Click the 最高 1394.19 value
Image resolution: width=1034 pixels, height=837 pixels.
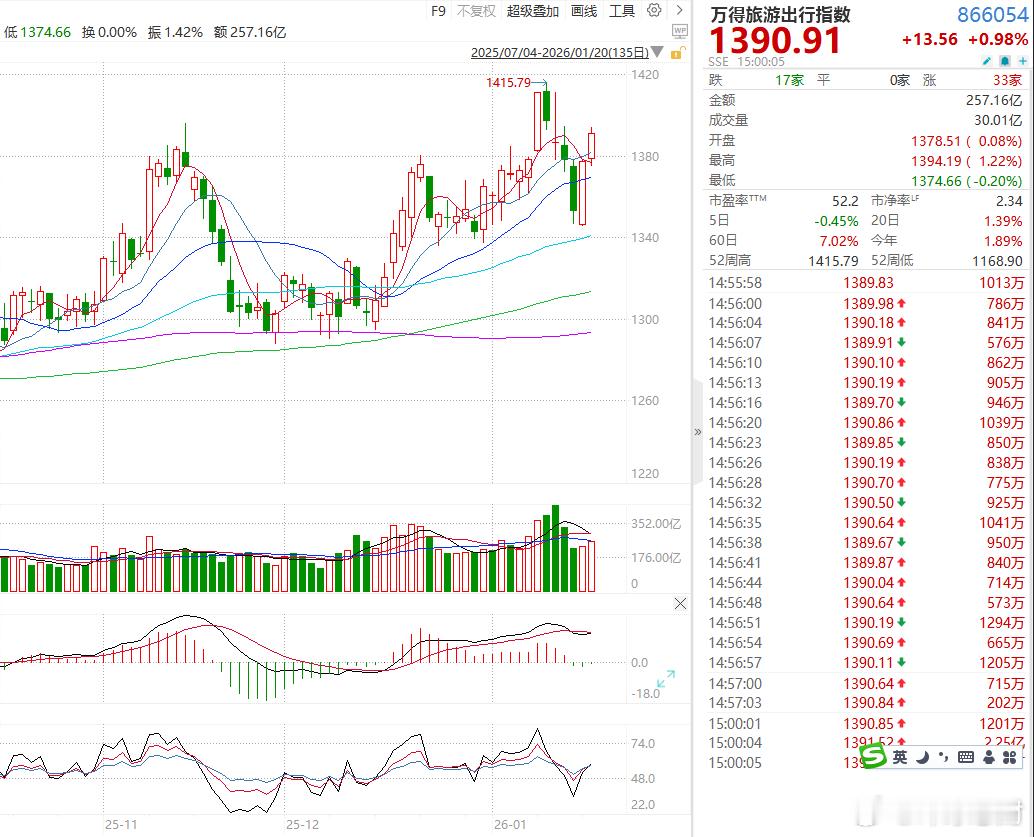pyautogui.click(x=936, y=161)
